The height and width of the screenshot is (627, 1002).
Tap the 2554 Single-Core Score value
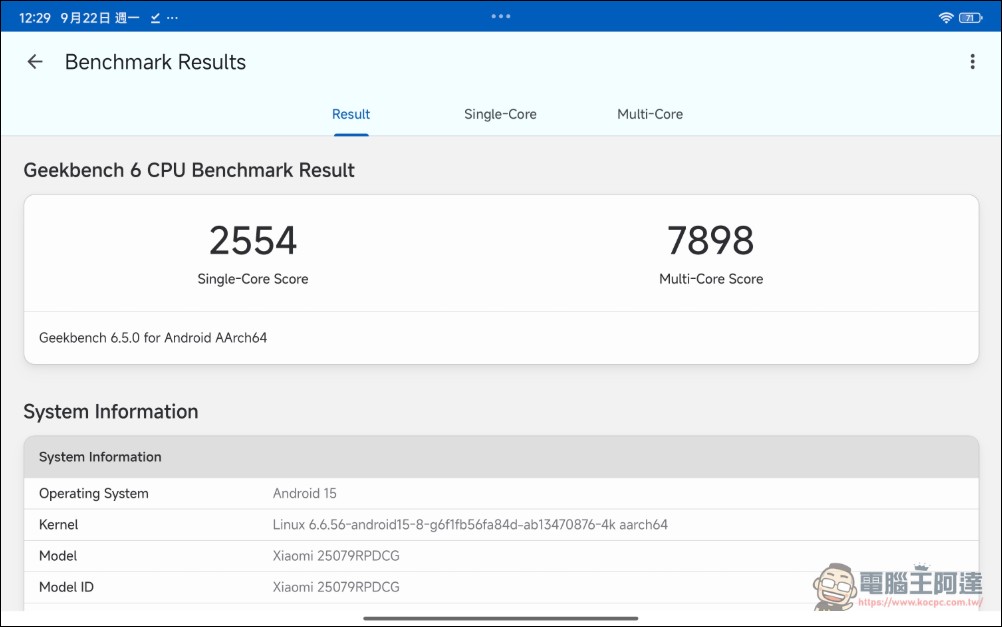[x=252, y=240]
